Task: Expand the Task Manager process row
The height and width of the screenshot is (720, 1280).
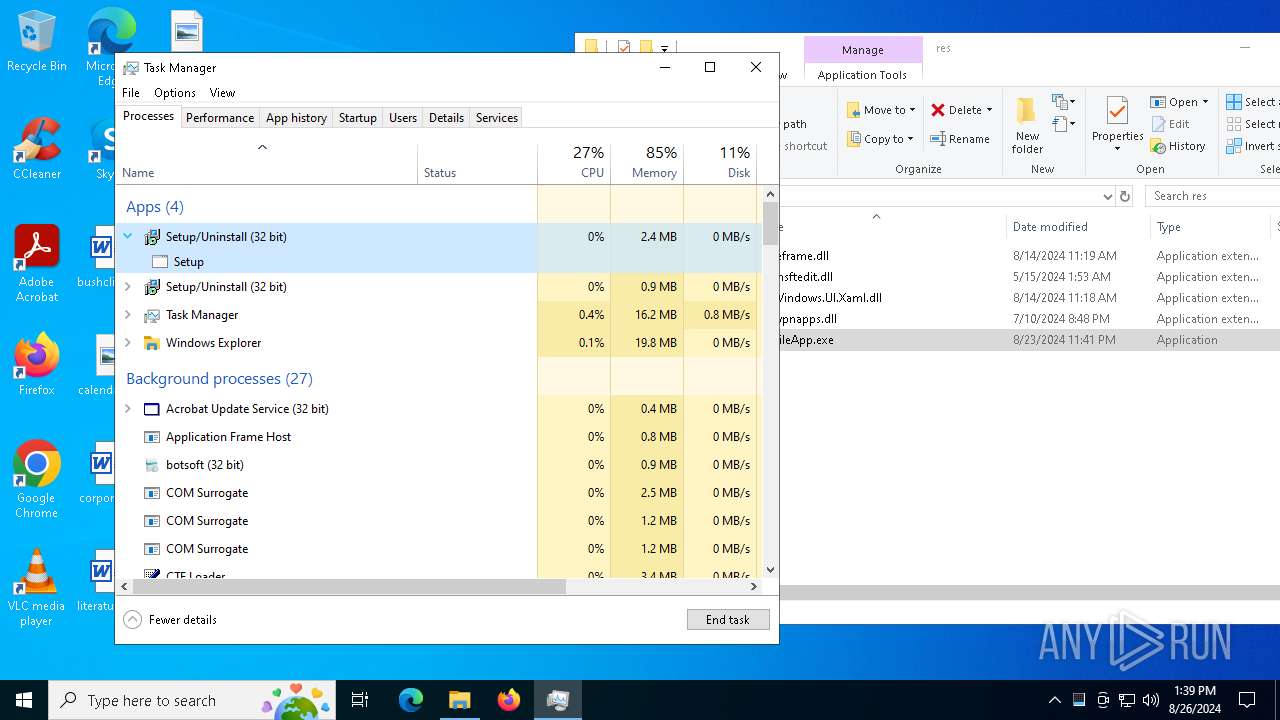Action: 127,315
